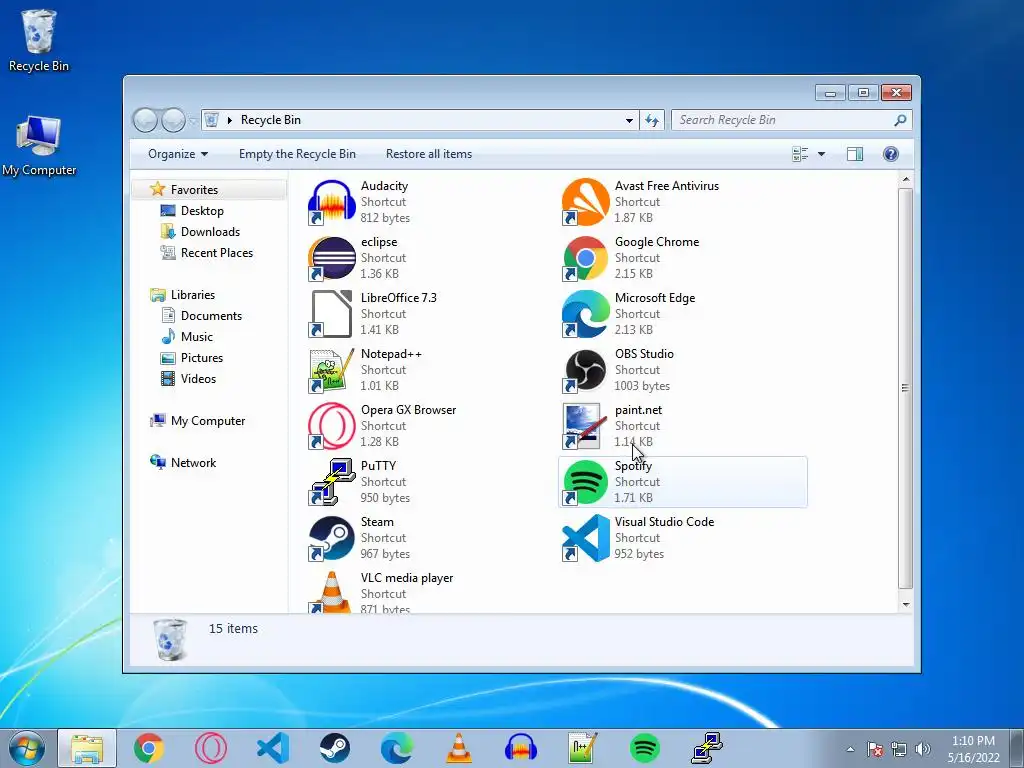Click the search magnifier icon
This screenshot has width=1024, height=768.
(901, 120)
